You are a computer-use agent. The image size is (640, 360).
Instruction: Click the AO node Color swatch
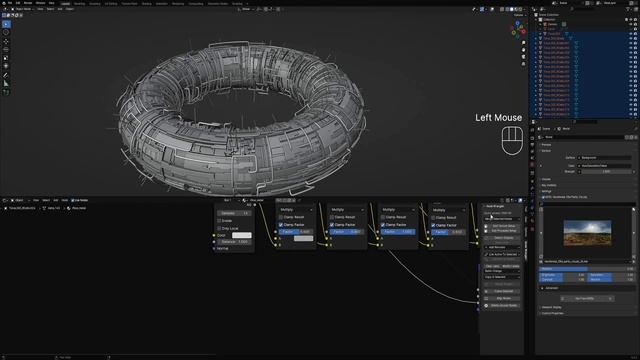point(242,235)
